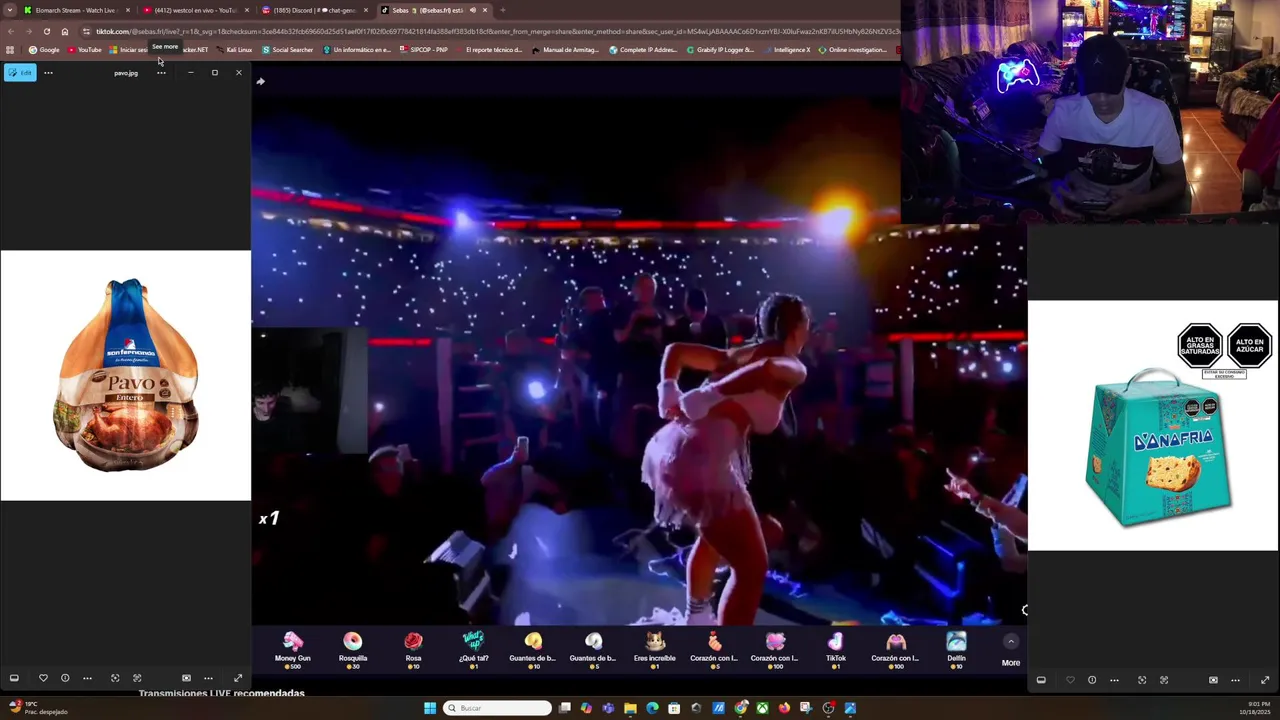Open the weather widget in taskbar
This screenshot has height=720, width=1280.
pos(37,708)
